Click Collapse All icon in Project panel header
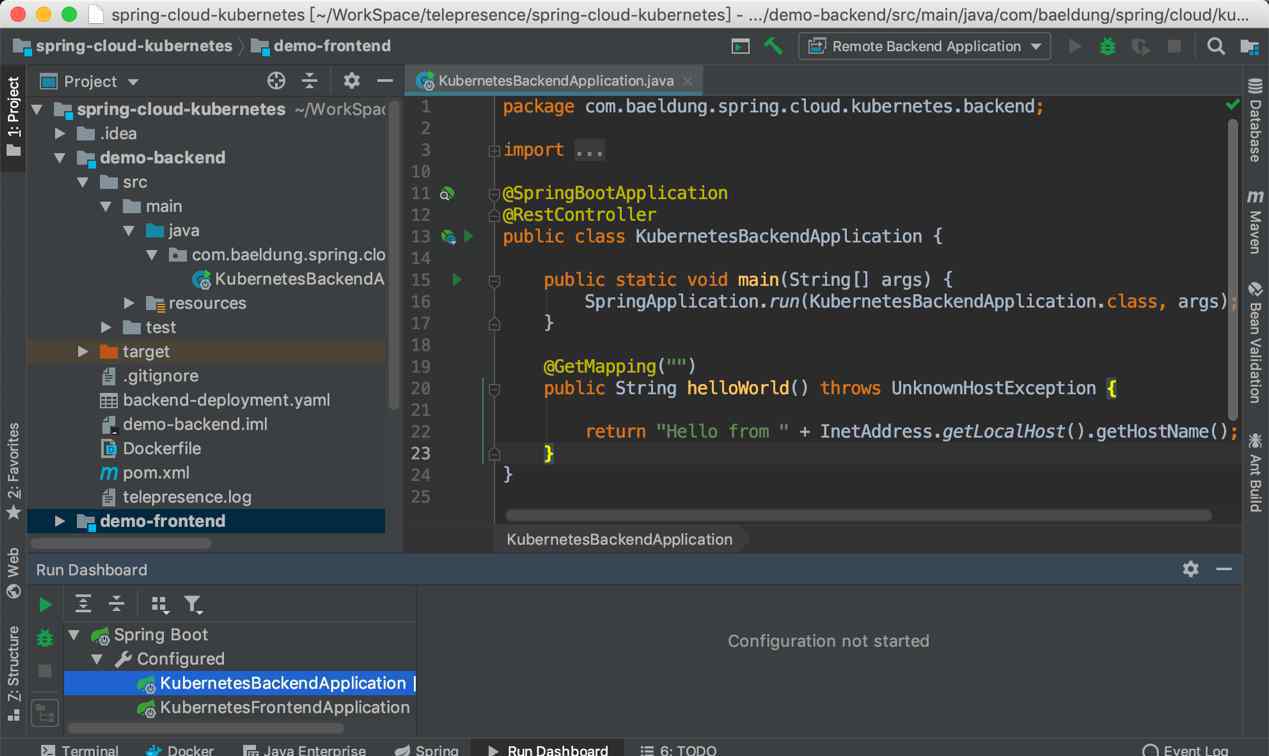 click(309, 81)
